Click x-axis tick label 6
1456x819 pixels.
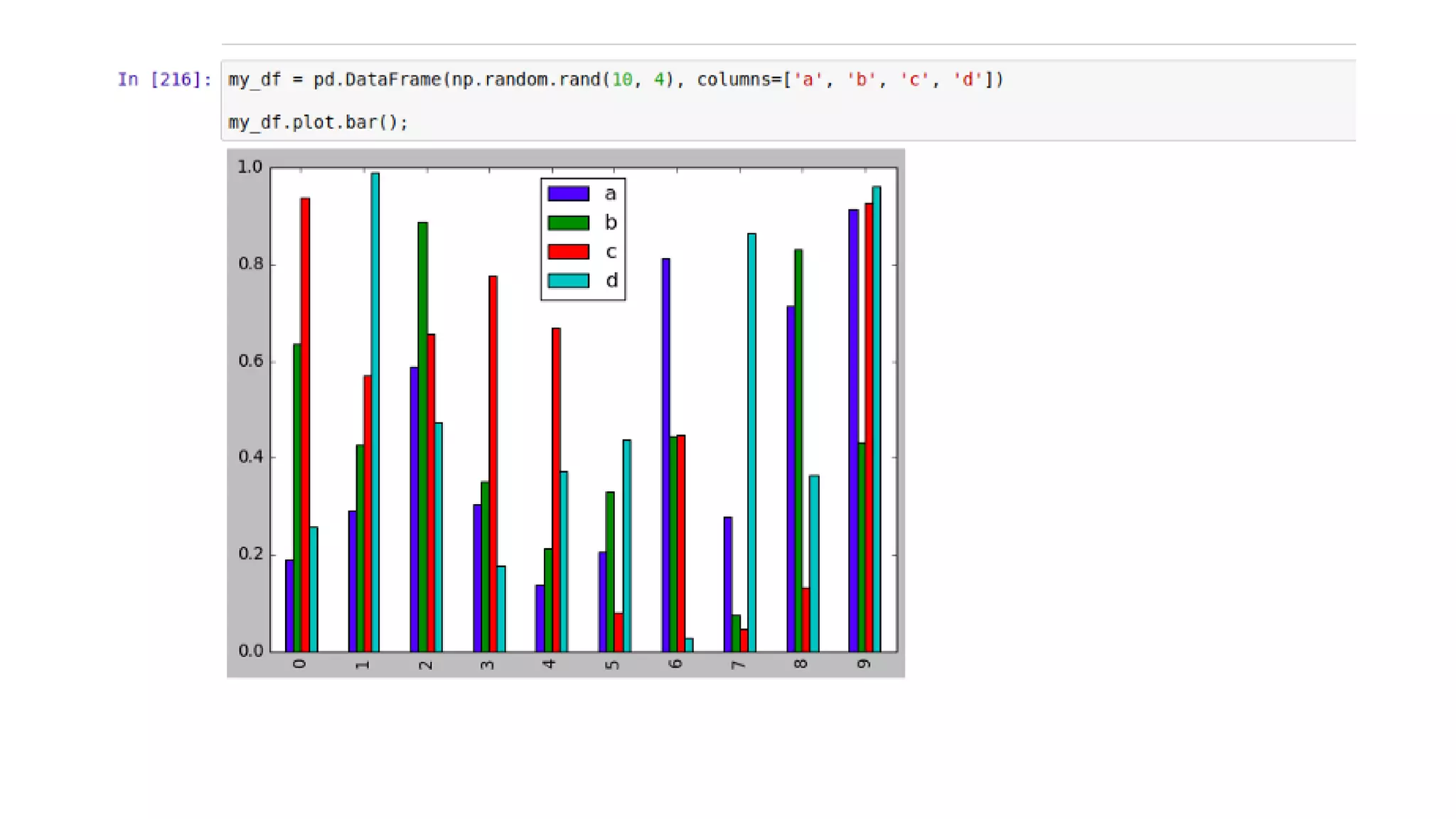click(675, 664)
